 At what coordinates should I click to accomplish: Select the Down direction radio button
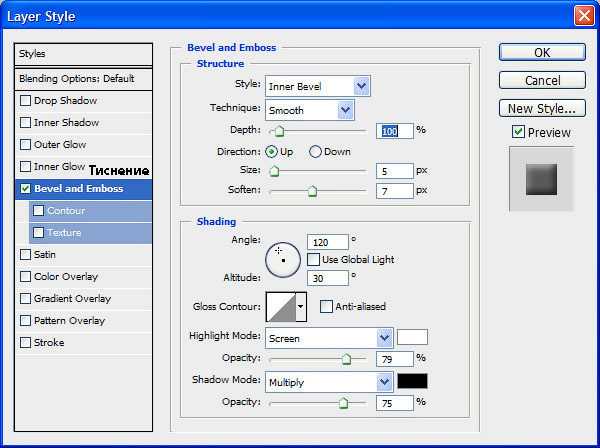coord(315,152)
